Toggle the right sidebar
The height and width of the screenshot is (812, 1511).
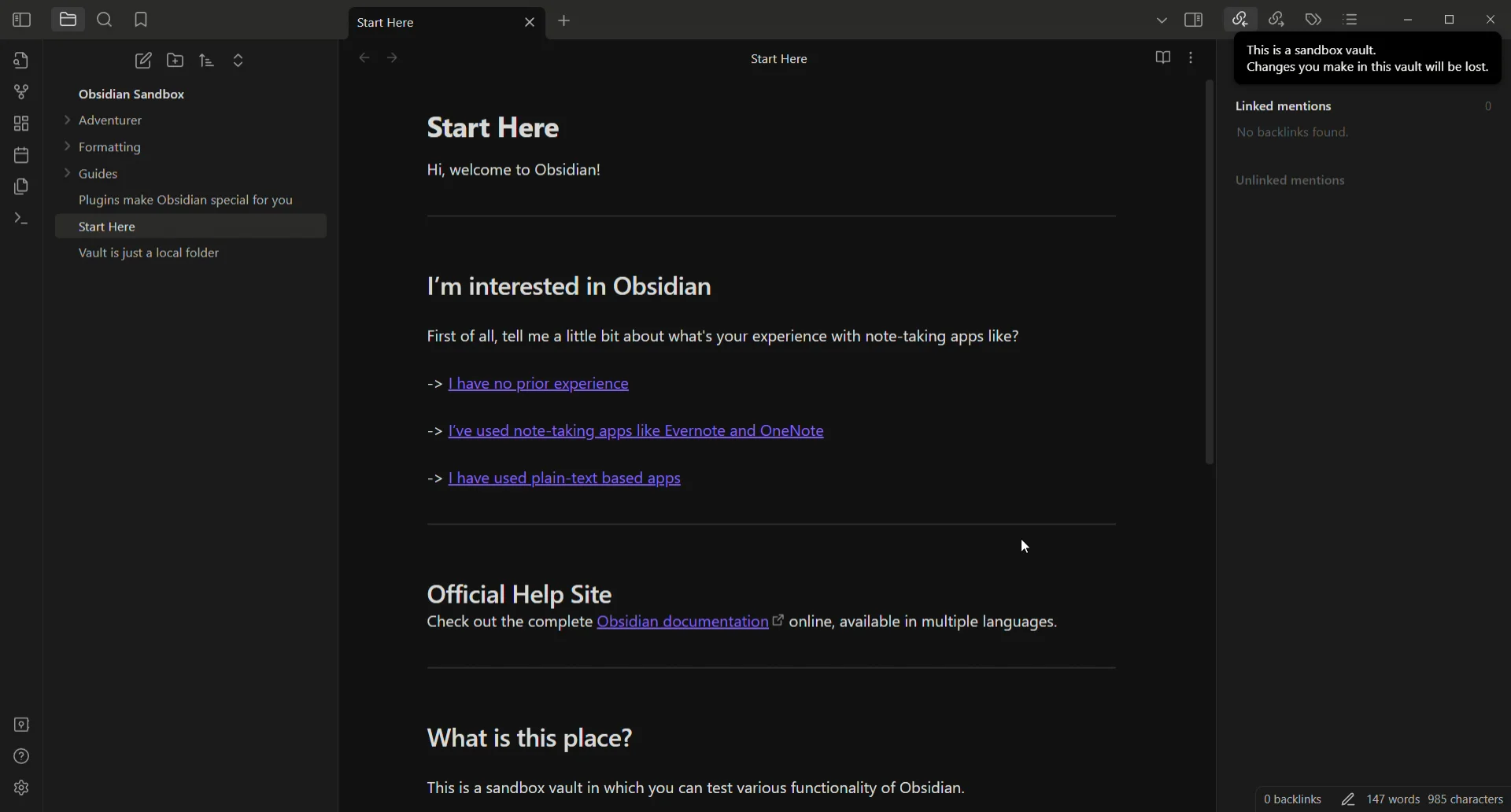pyautogui.click(x=1194, y=20)
